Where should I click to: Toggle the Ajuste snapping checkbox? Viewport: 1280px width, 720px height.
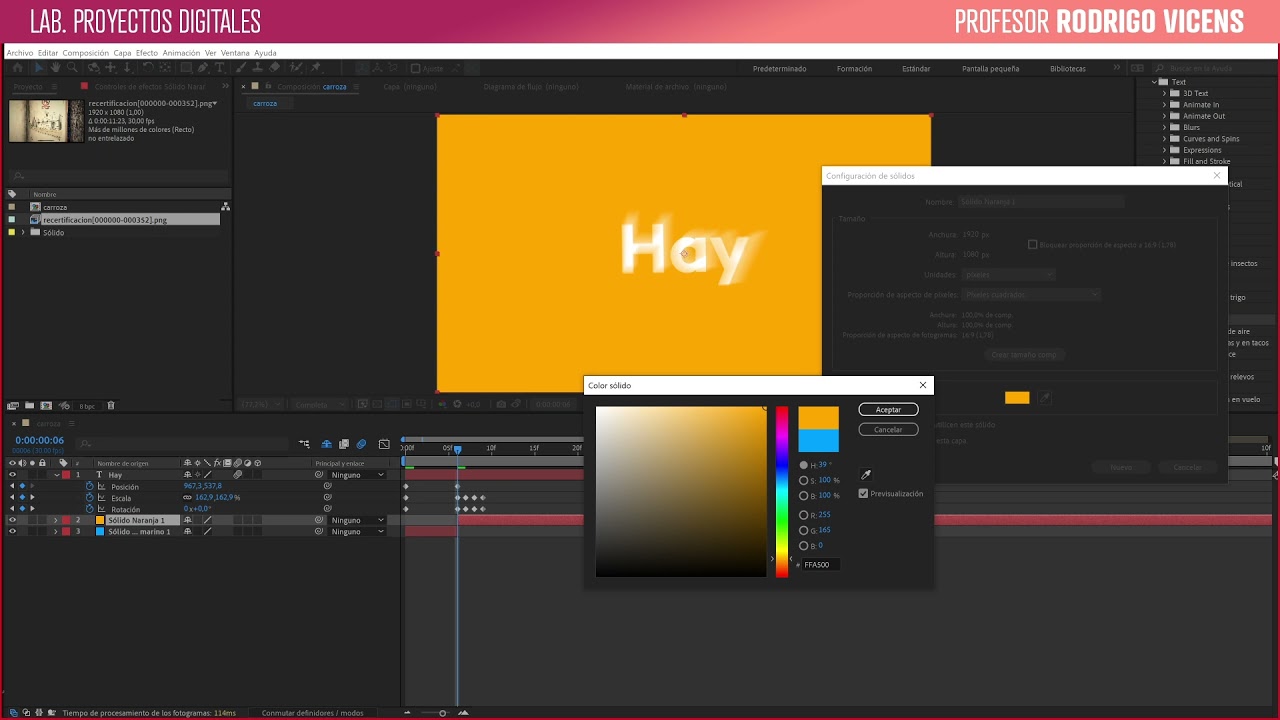[x=416, y=69]
